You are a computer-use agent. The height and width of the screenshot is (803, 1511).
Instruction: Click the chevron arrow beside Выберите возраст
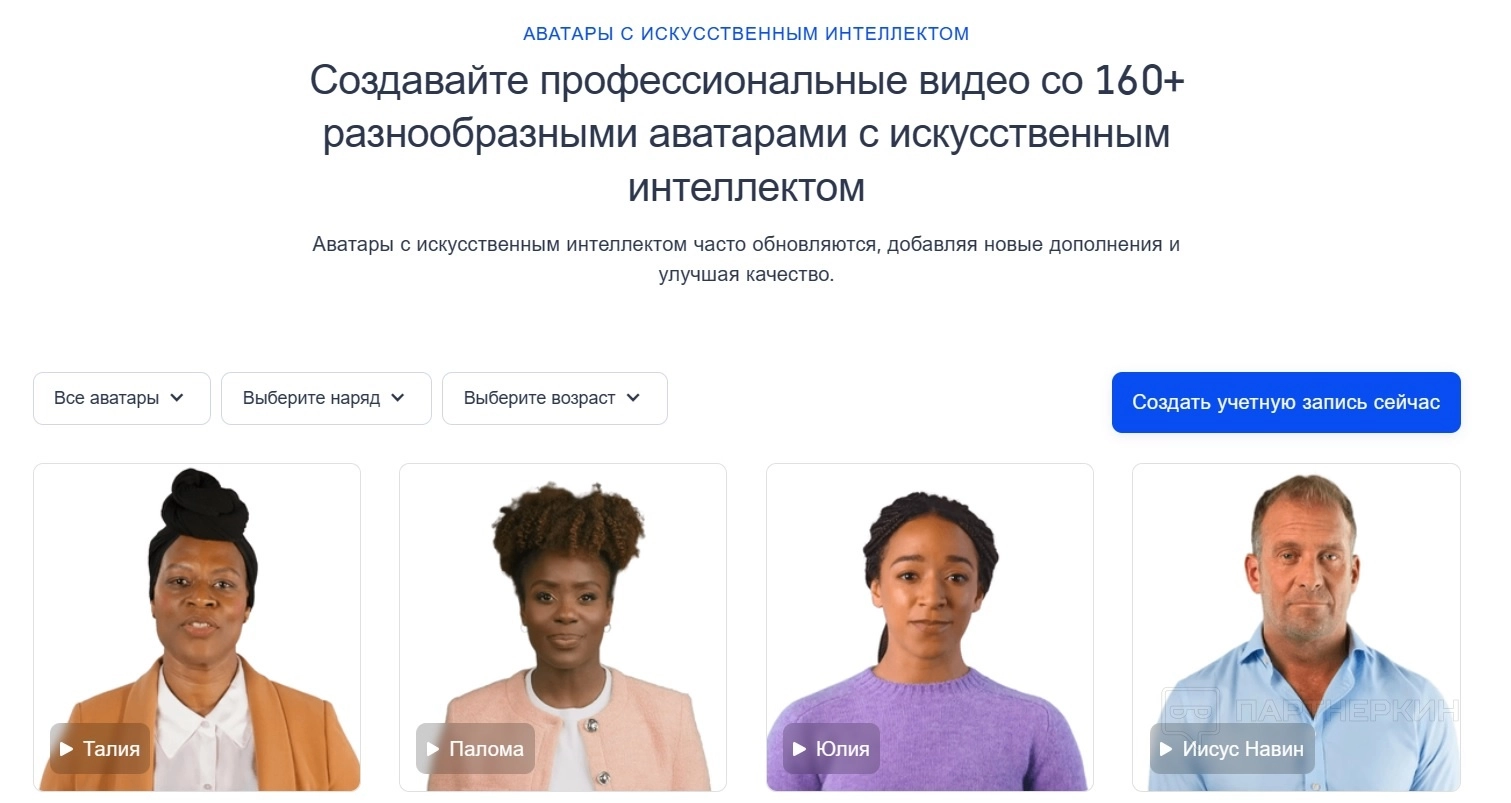pos(633,398)
